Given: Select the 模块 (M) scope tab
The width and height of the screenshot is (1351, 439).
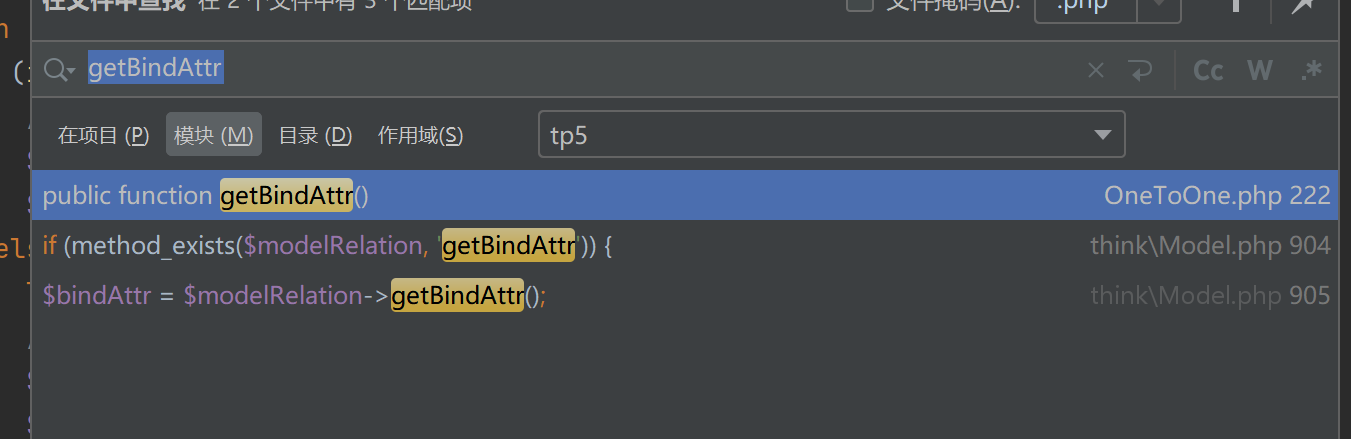Looking at the screenshot, I should pos(213,135).
